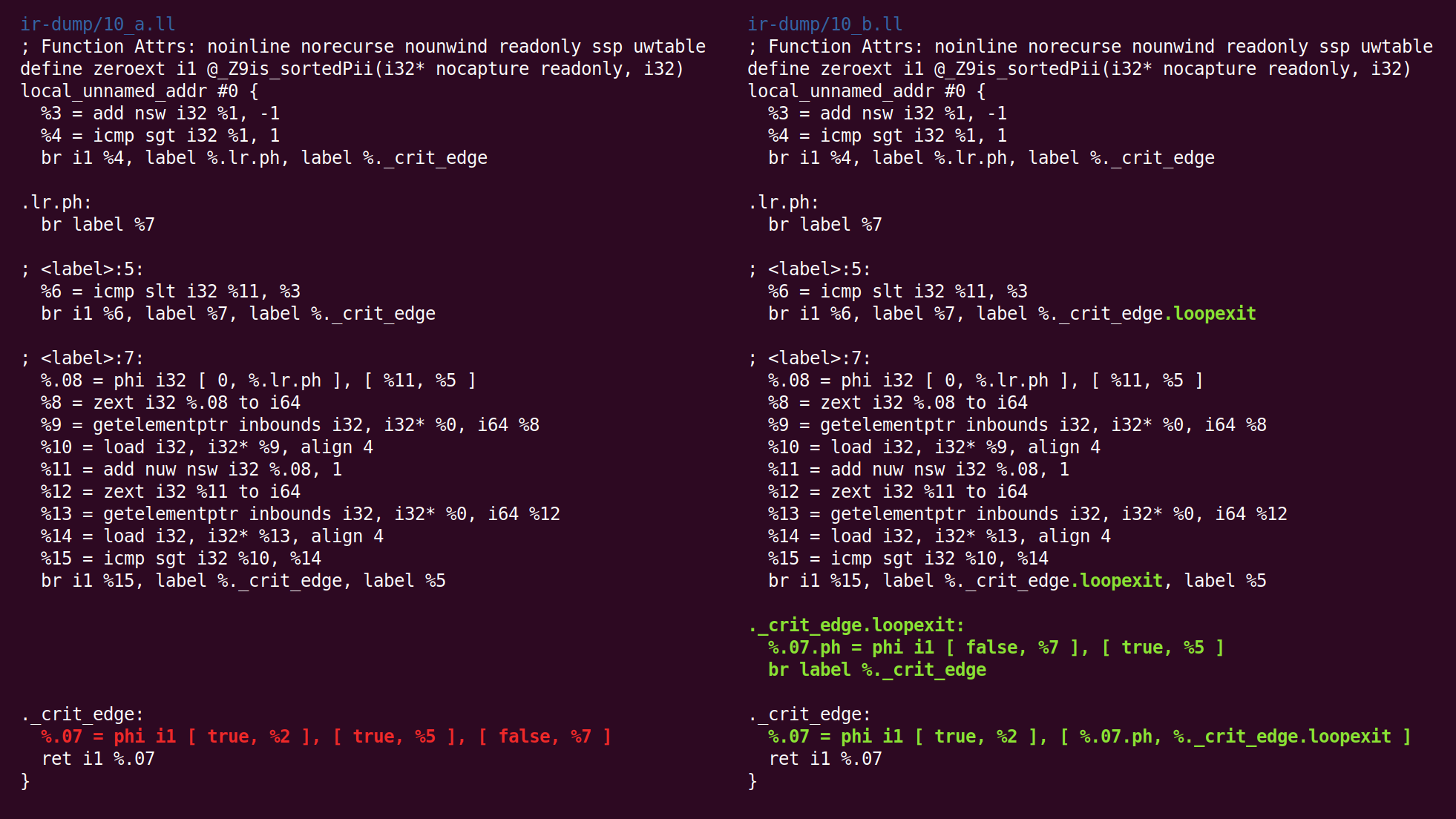The height and width of the screenshot is (819, 1456).
Task: Select the red removed %.07 phi line
Action: pyautogui.click(x=327, y=737)
